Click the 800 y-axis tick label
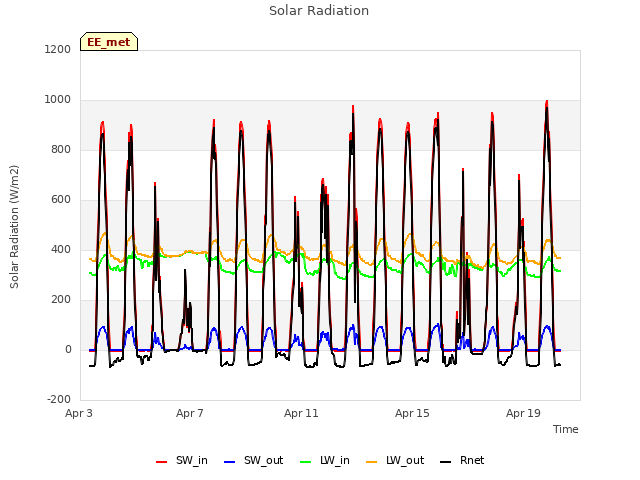Image resolution: width=640 pixels, height=480 pixels. pyautogui.click(x=61, y=150)
